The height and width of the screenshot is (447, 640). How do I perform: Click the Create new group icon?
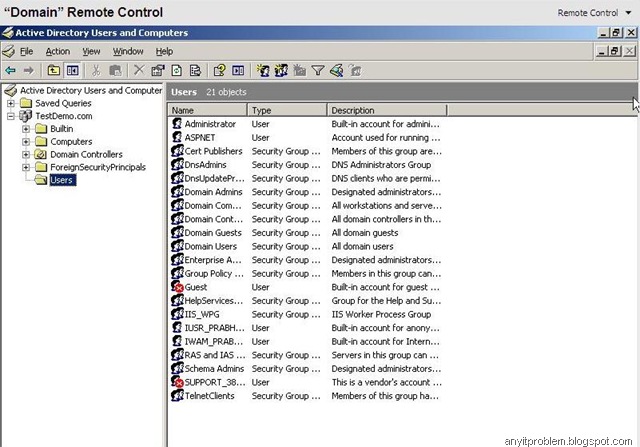click(281, 71)
